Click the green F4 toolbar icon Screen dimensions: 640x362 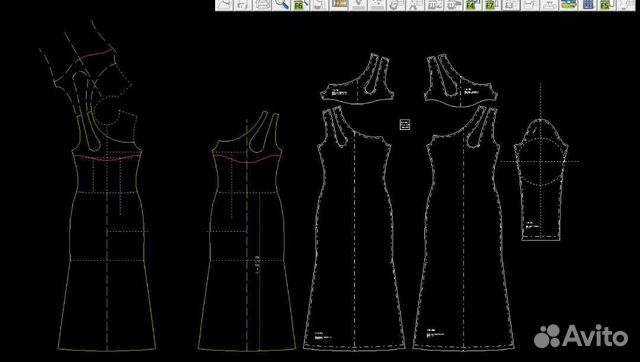tap(472, 4)
